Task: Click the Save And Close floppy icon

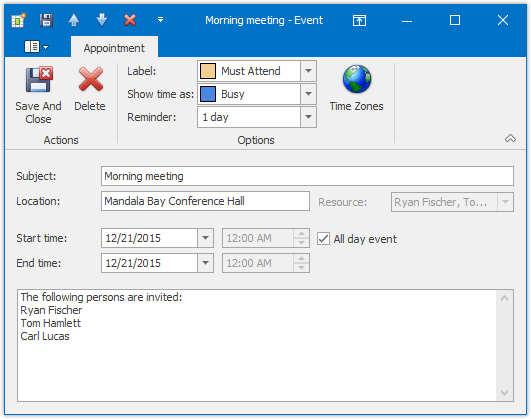Action: (x=39, y=79)
